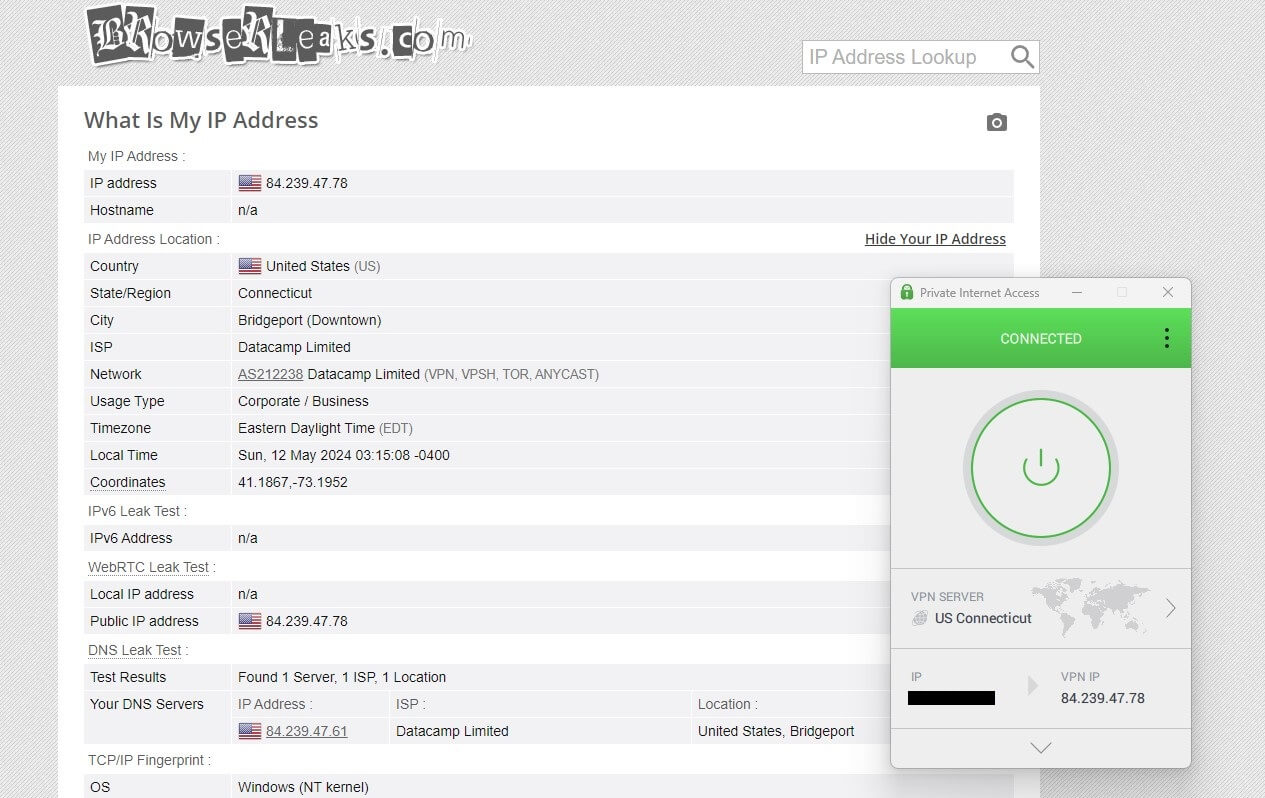The width and height of the screenshot is (1265, 798).
Task: Open DNS server 84.239.47.61 link
Action: point(306,731)
